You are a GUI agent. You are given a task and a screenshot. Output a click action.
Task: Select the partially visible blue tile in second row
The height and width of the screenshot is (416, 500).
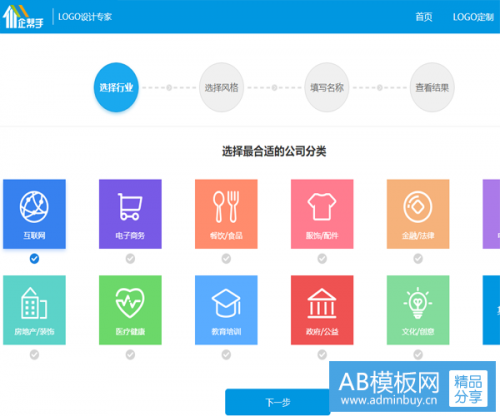click(x=491, y=310)
